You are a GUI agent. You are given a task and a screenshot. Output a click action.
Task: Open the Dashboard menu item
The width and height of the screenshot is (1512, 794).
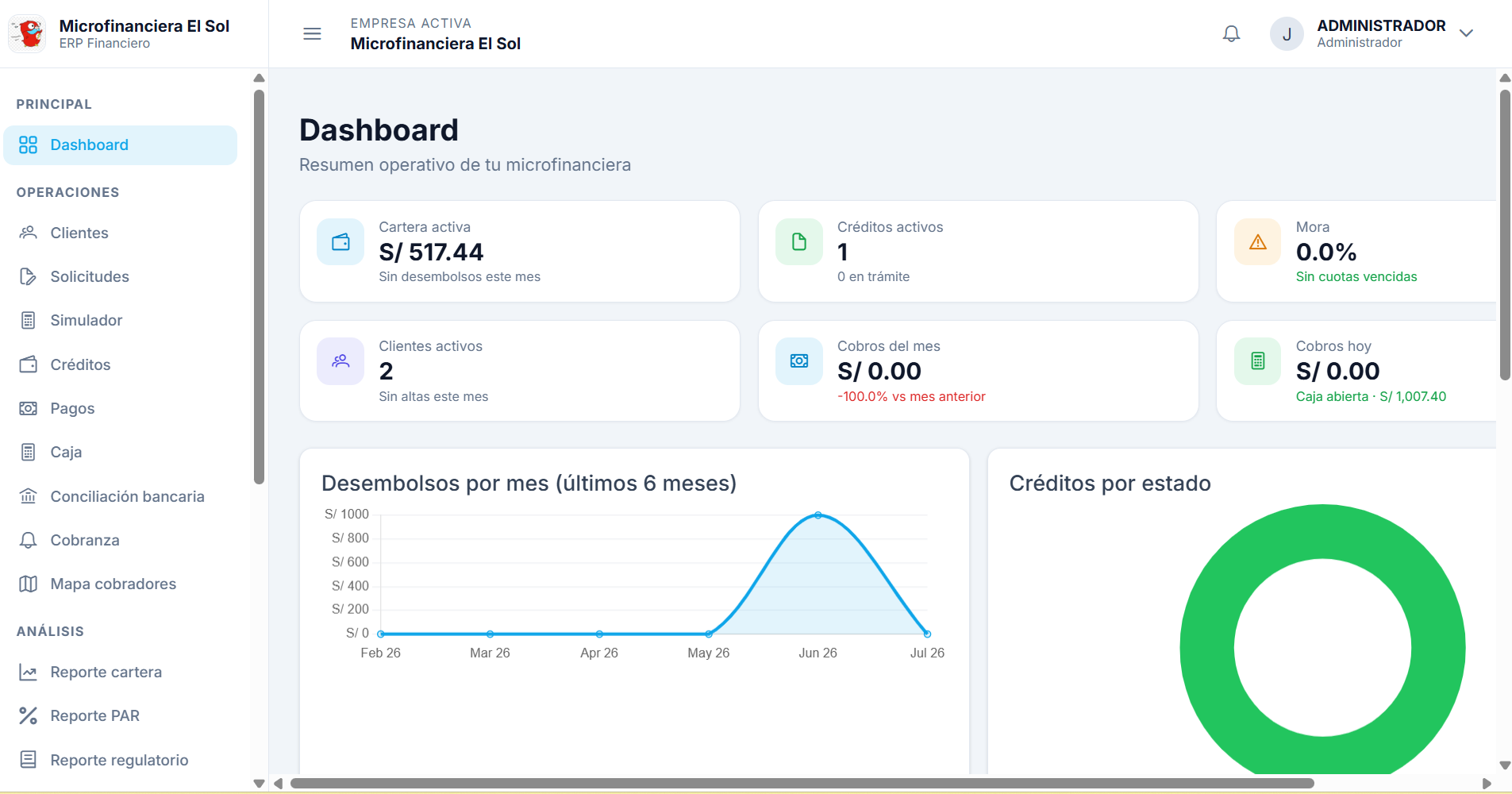point(121,145)
